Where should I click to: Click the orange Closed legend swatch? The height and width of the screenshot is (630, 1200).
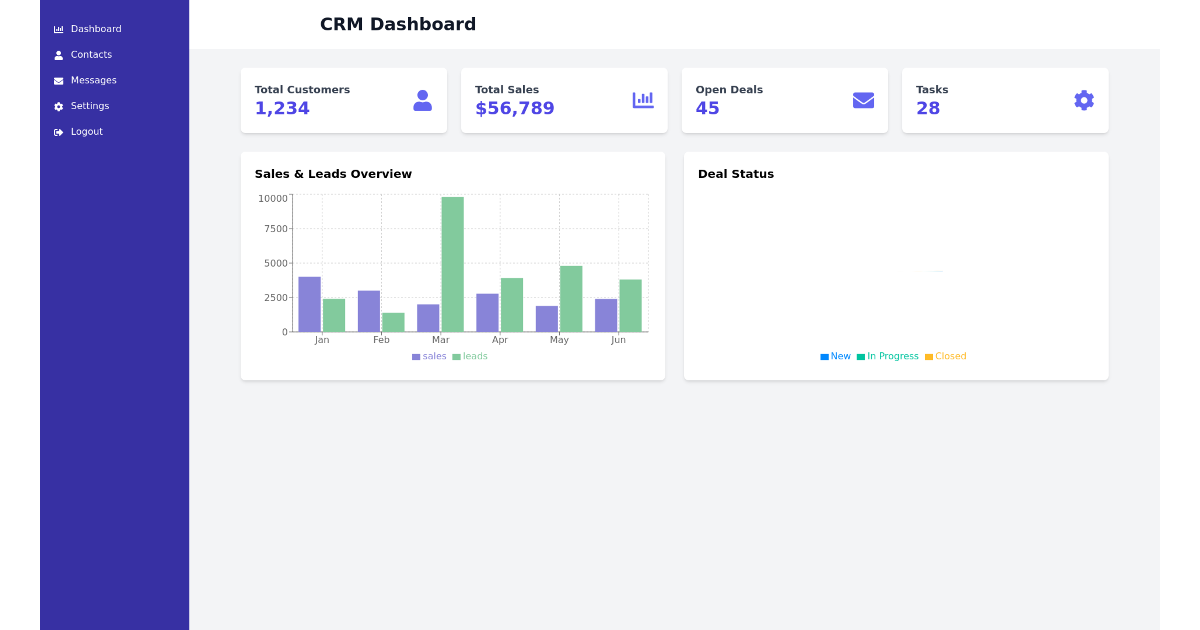tap(929, 357)
